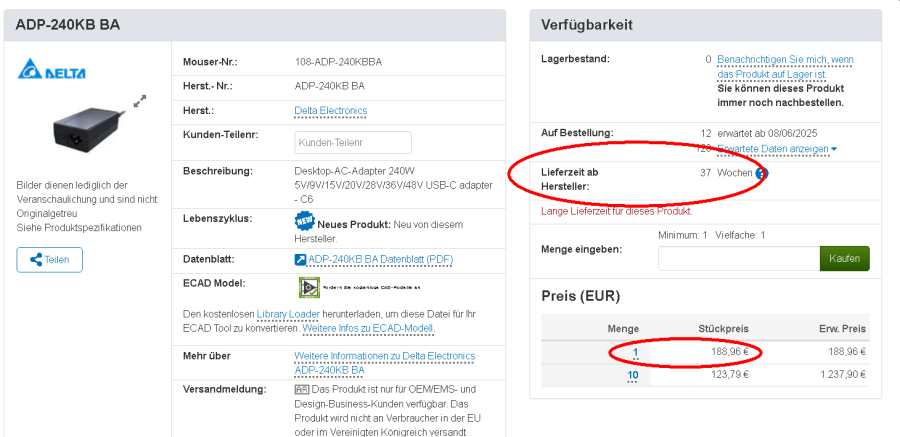This screenshot has height=437, width=900.
Task: Select quantity 10 price break
Action: pyautogui.click(x=633, y=376)
